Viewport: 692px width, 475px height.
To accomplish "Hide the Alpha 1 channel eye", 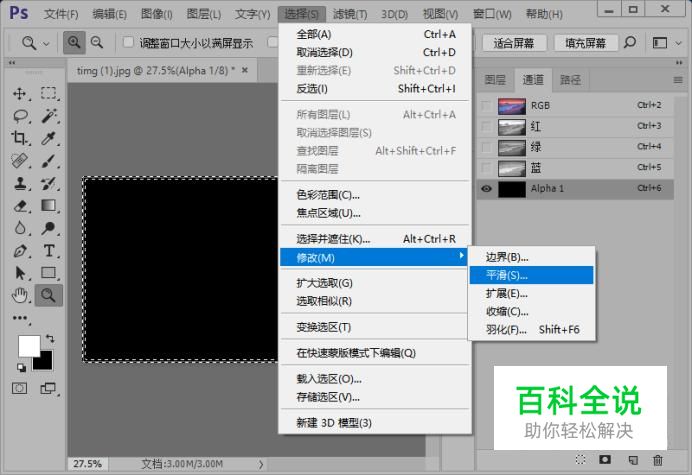I will click(x=486, y=188).
